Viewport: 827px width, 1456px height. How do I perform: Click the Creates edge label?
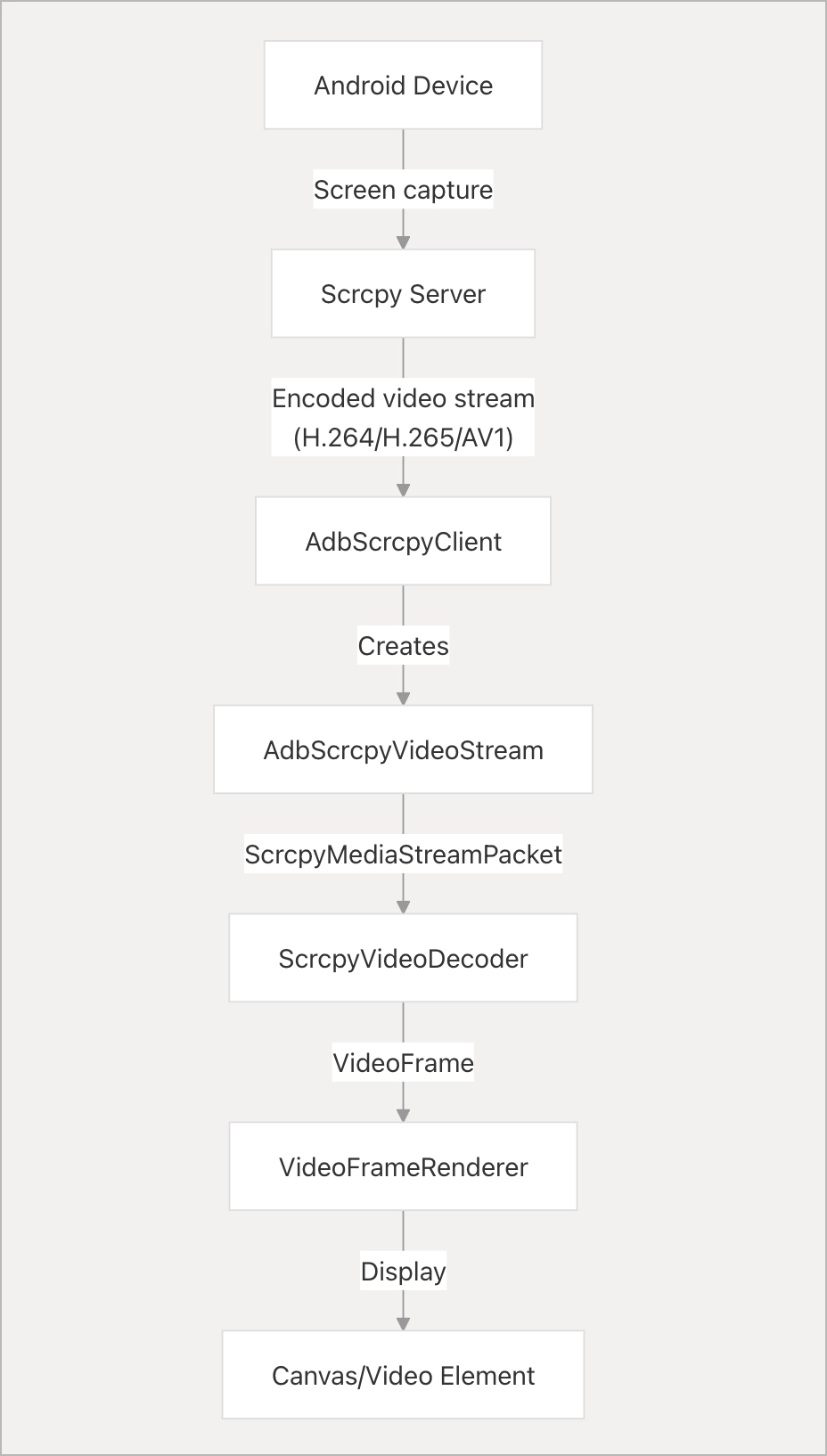pos(403,646)
